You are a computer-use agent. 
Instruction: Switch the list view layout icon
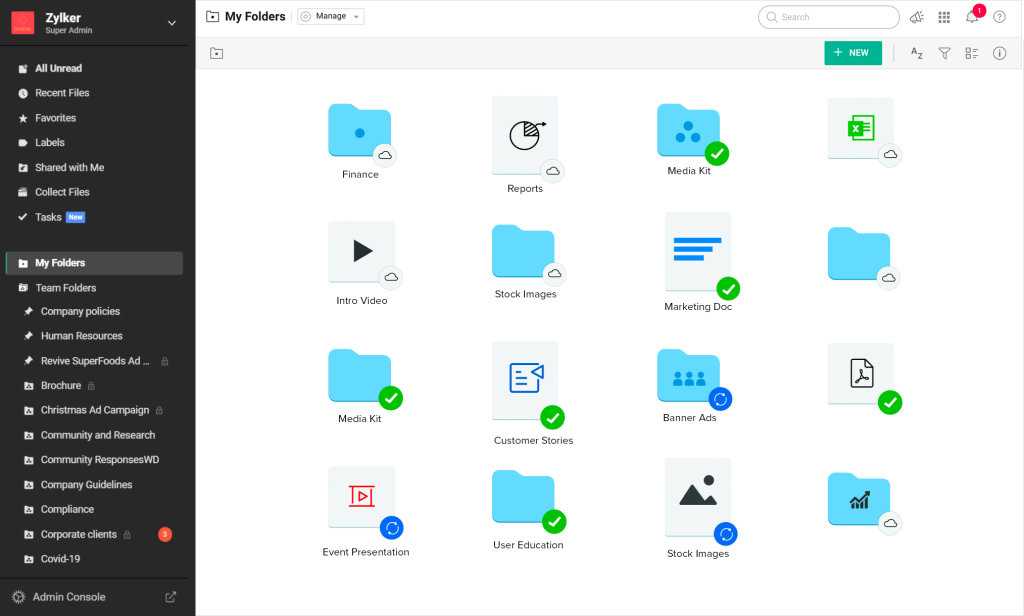click(971, 53)
